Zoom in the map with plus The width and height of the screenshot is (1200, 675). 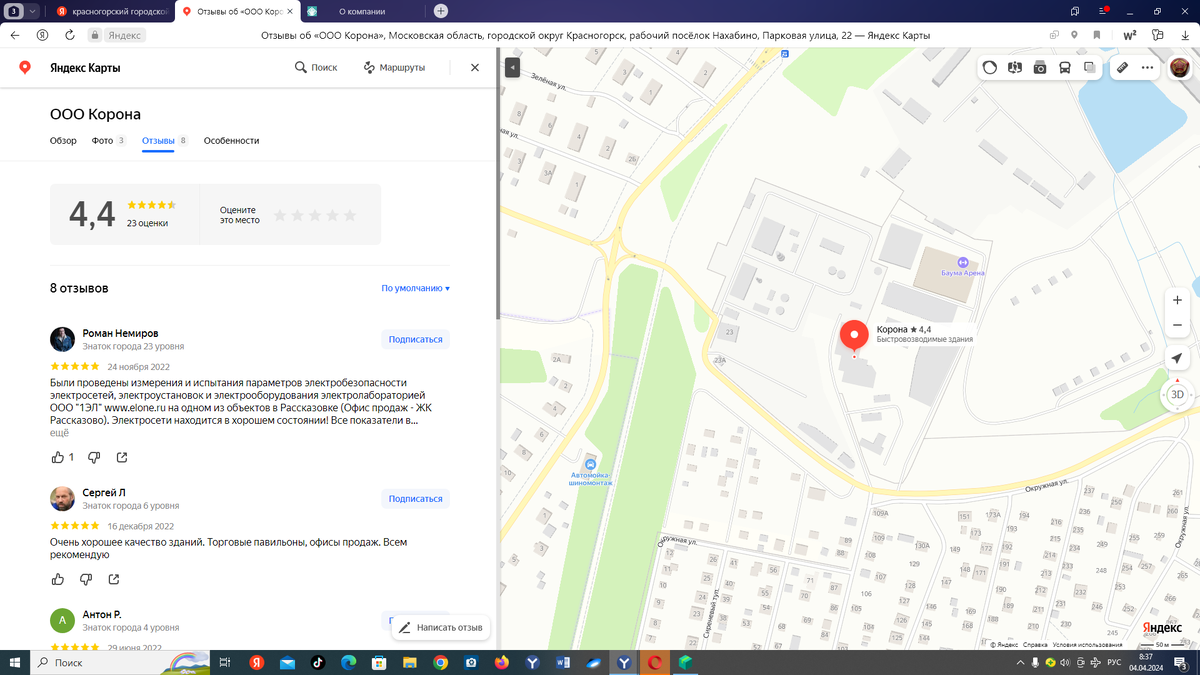pos(1178,300)
